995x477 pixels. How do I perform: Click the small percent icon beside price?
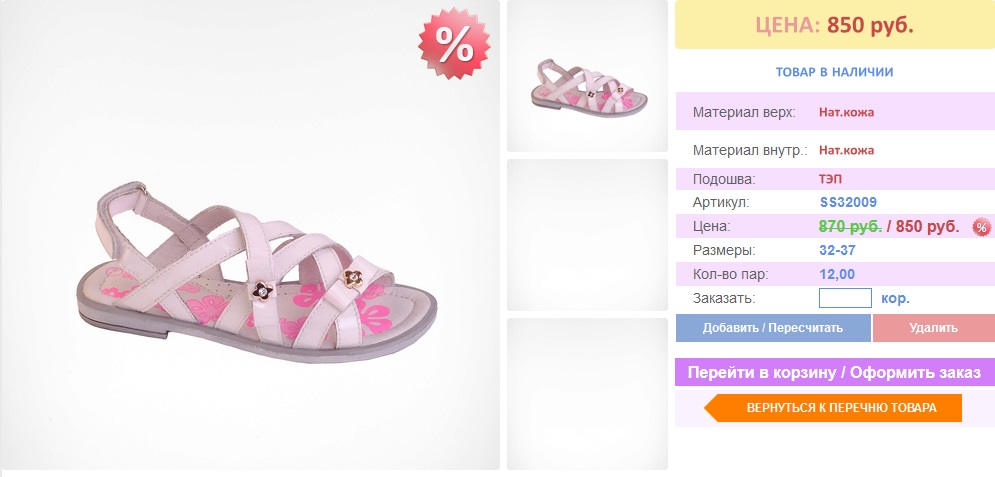pyautogui.click(x=981, y=227)
